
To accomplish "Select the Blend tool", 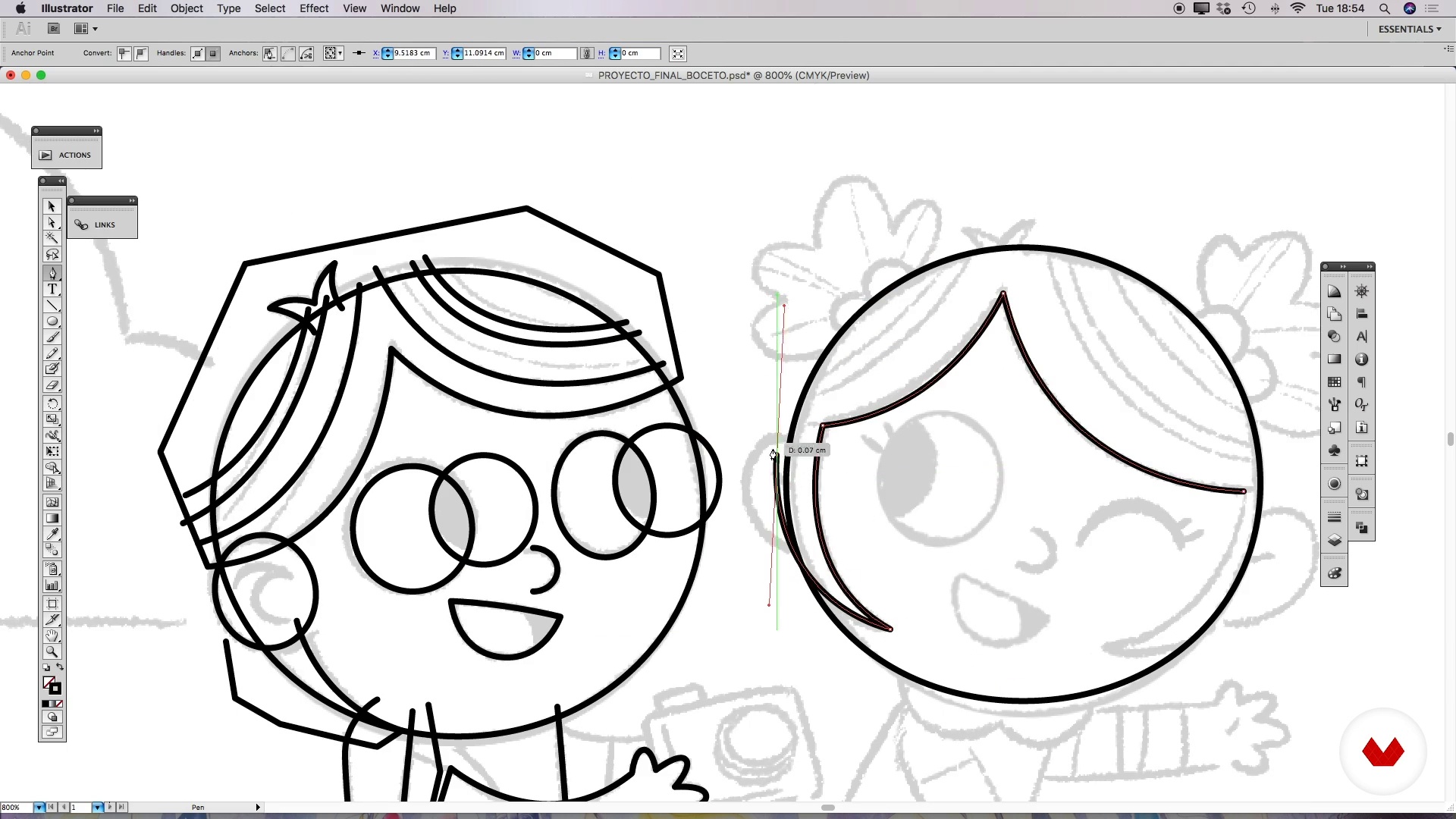I will tap(52, 550).
